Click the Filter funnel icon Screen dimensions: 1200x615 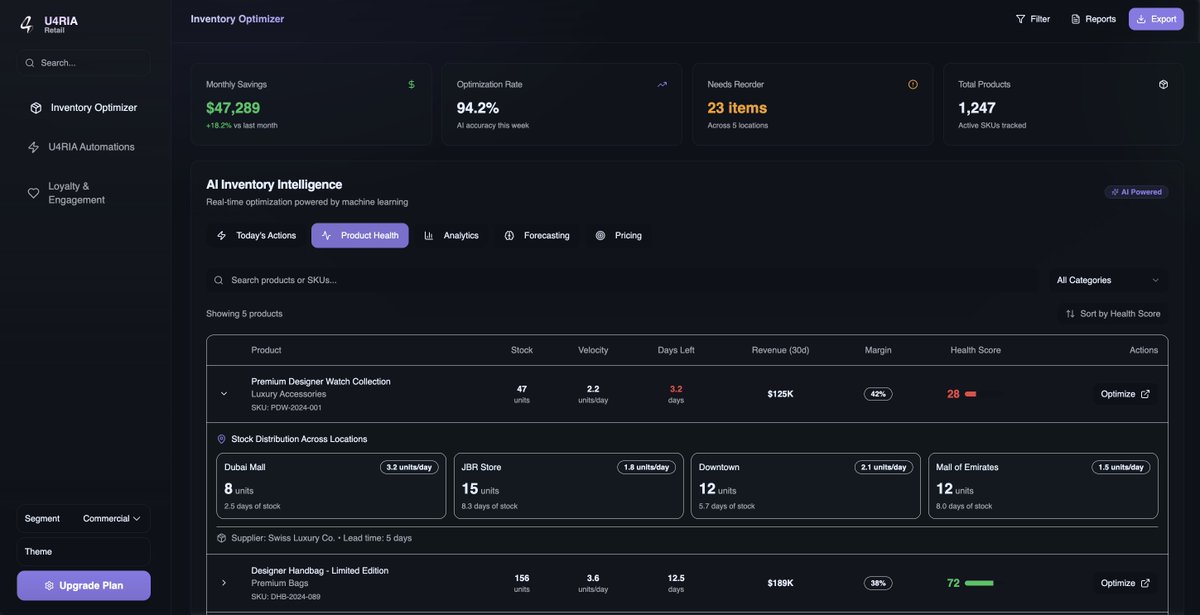point(1021,19)
